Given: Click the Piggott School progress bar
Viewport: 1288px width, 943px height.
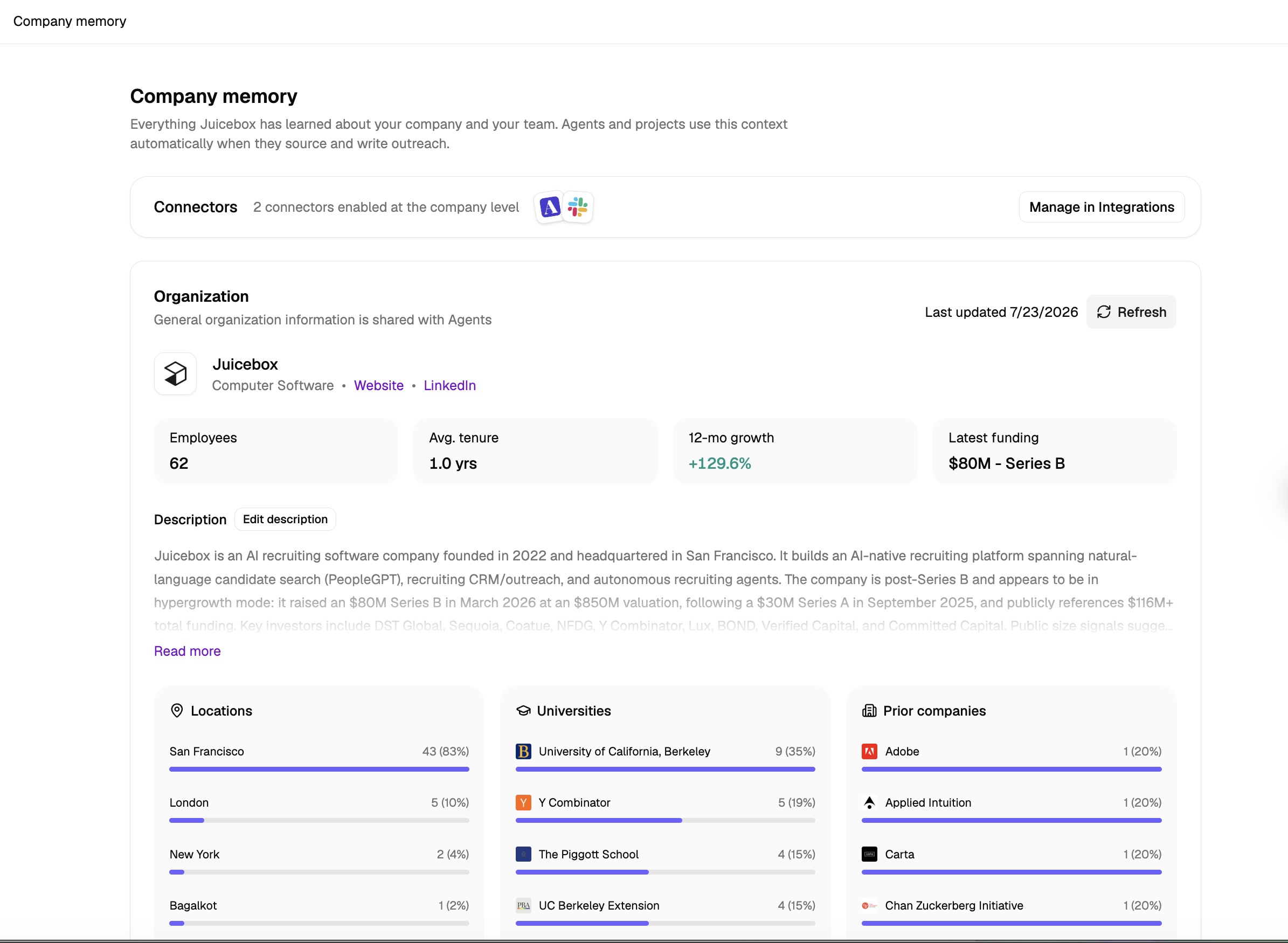Looking at the screenshot, I should (665, 872).
